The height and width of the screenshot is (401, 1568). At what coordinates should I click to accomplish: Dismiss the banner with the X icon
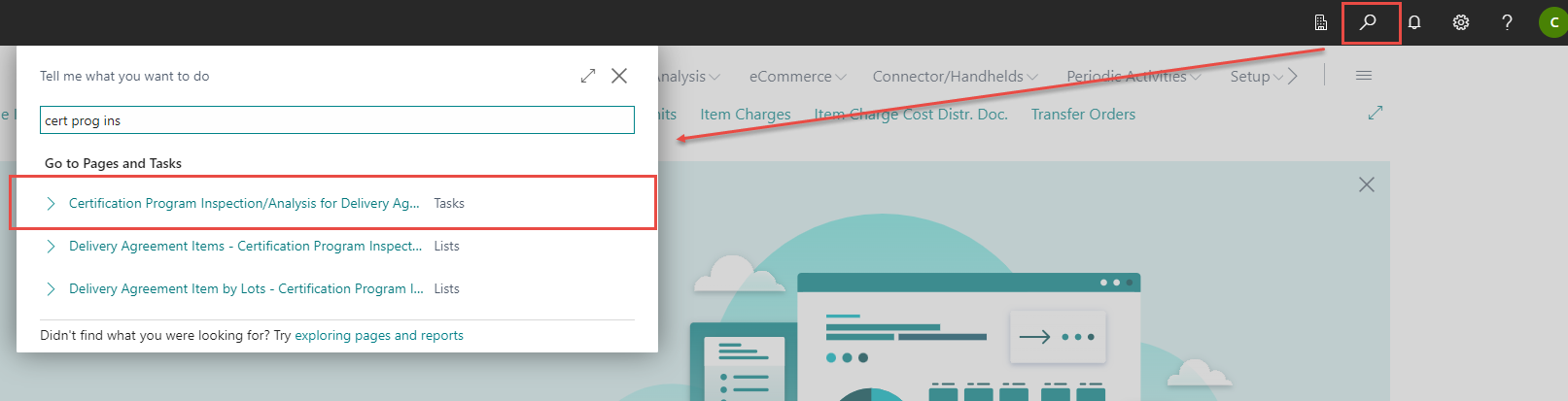(x=1367, y=184)
